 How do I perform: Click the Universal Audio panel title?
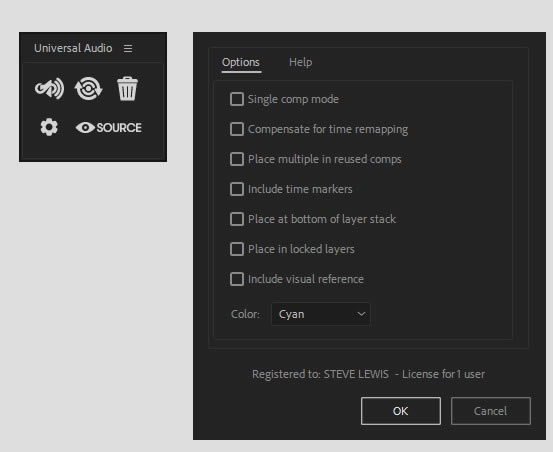click(73, 48)
